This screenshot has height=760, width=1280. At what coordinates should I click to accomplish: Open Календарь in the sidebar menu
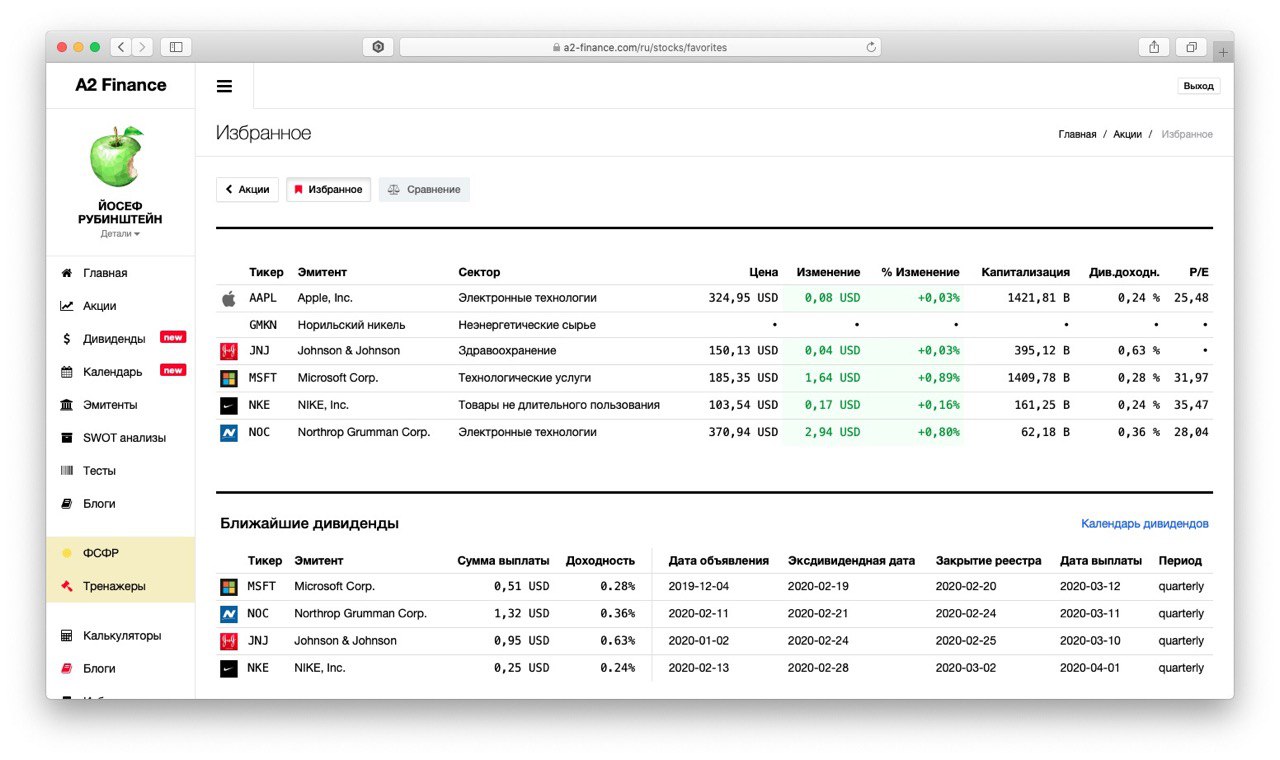pyautogui.click(x=113, y=372)
